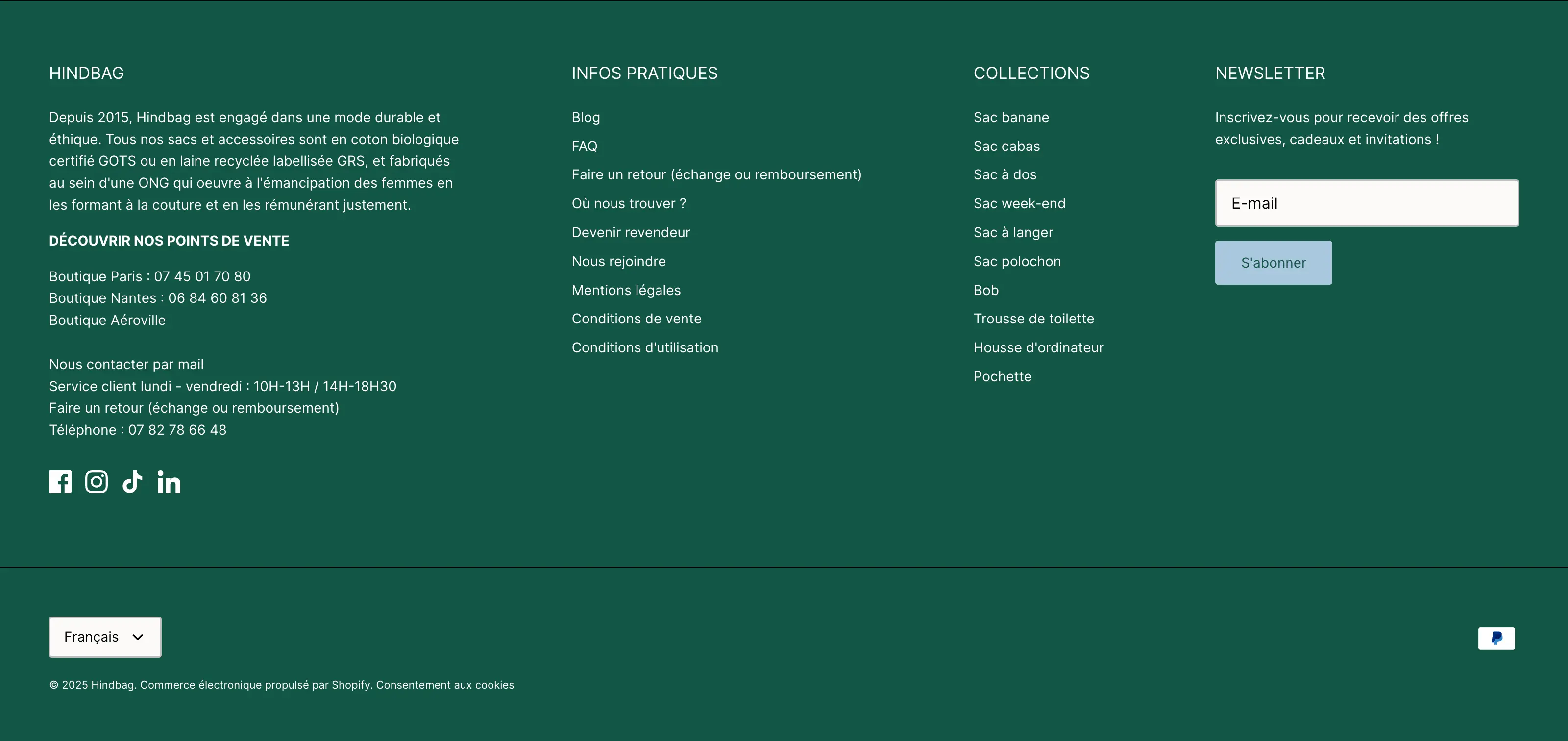The height and width of the screenshot is (741, 1568).
Task: Open the LinkedIn social icon
Action: point(169,482)
